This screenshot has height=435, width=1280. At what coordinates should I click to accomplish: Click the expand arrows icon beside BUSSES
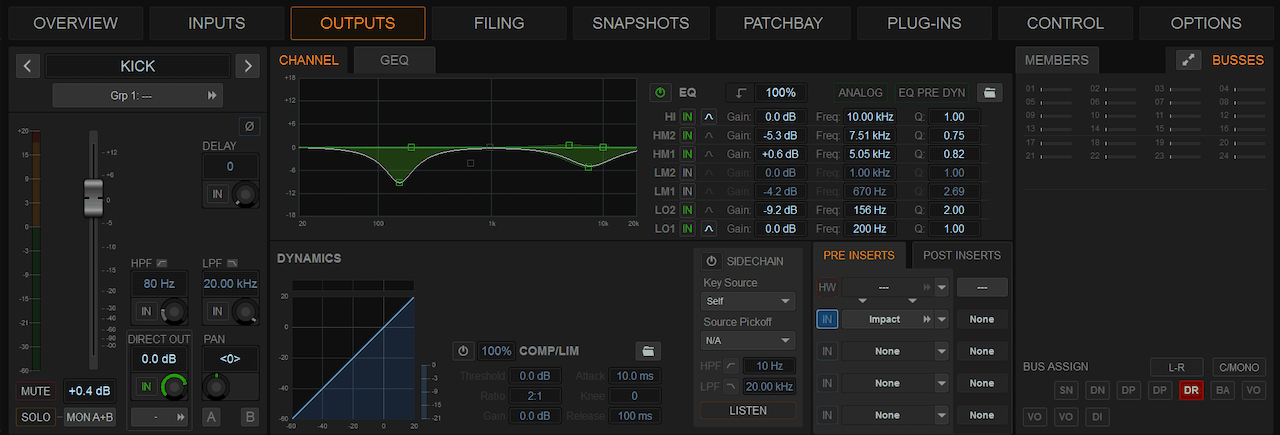[x=1188, y=60]
